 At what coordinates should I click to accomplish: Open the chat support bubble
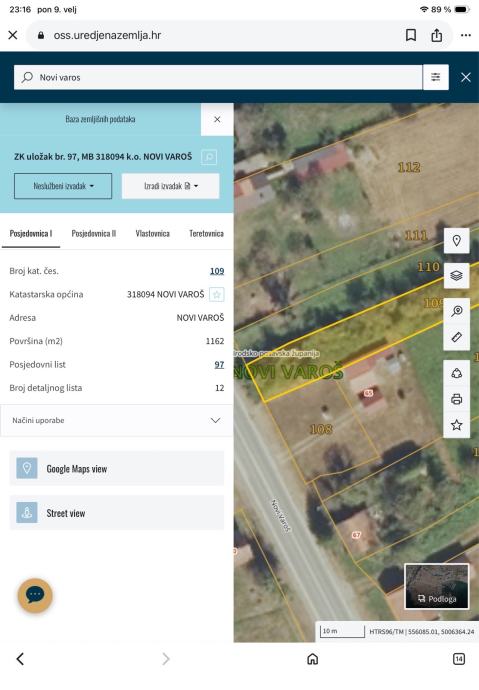35,595
